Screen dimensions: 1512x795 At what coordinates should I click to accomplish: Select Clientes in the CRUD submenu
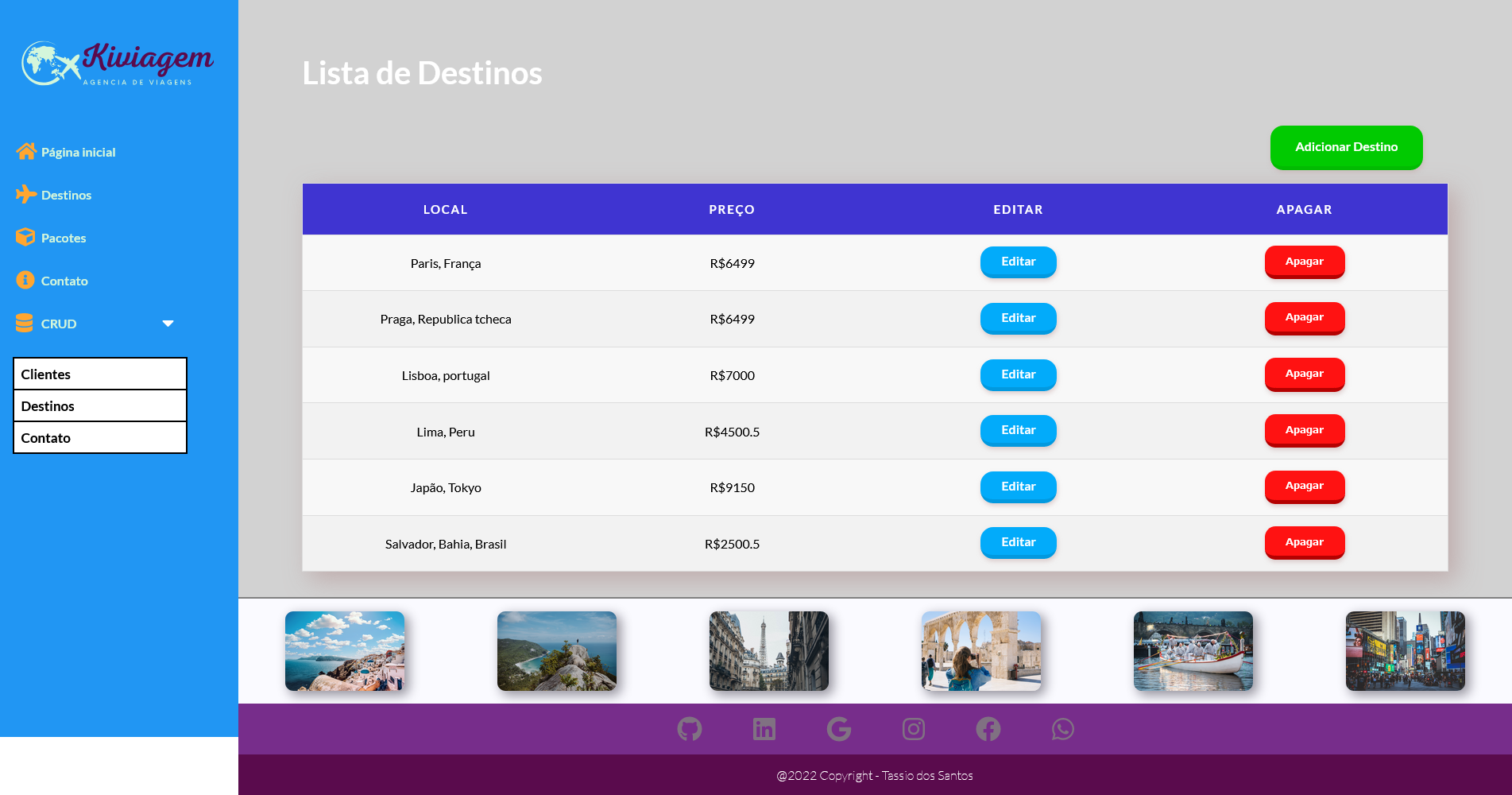click(x=99, y=374)
